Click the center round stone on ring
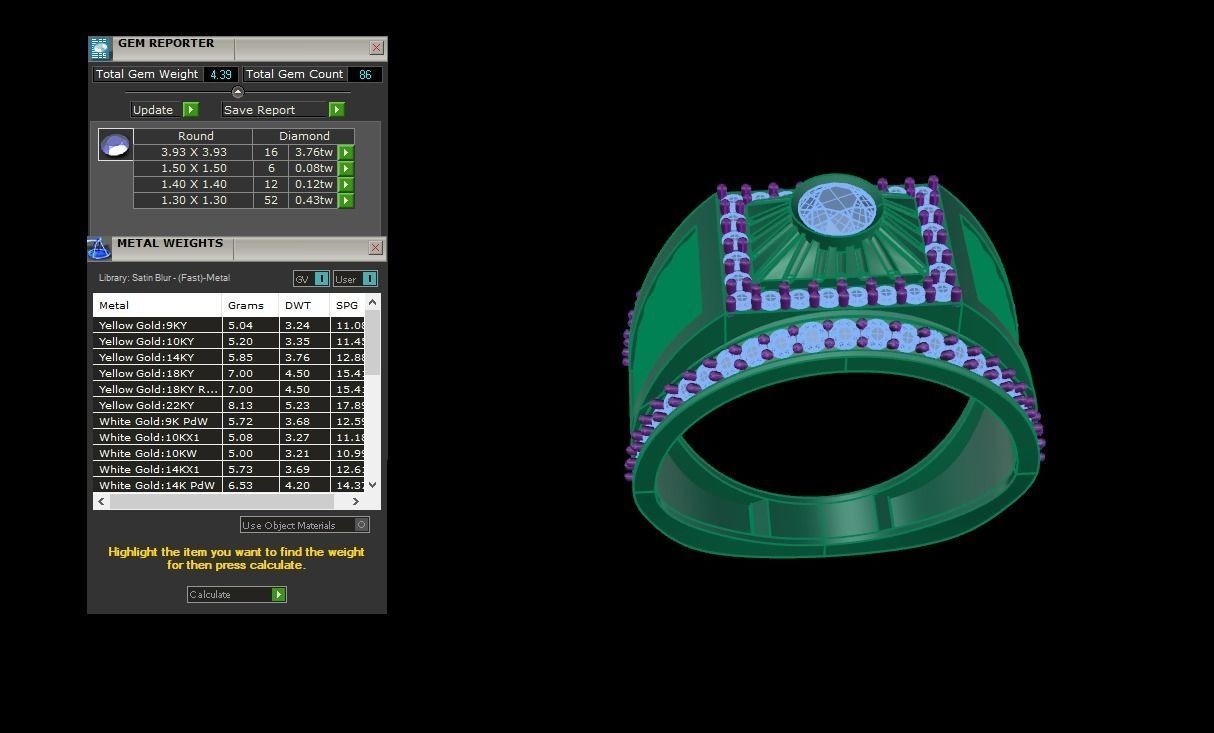Viewport: 1214px width, 733px height. pos(836,210)
